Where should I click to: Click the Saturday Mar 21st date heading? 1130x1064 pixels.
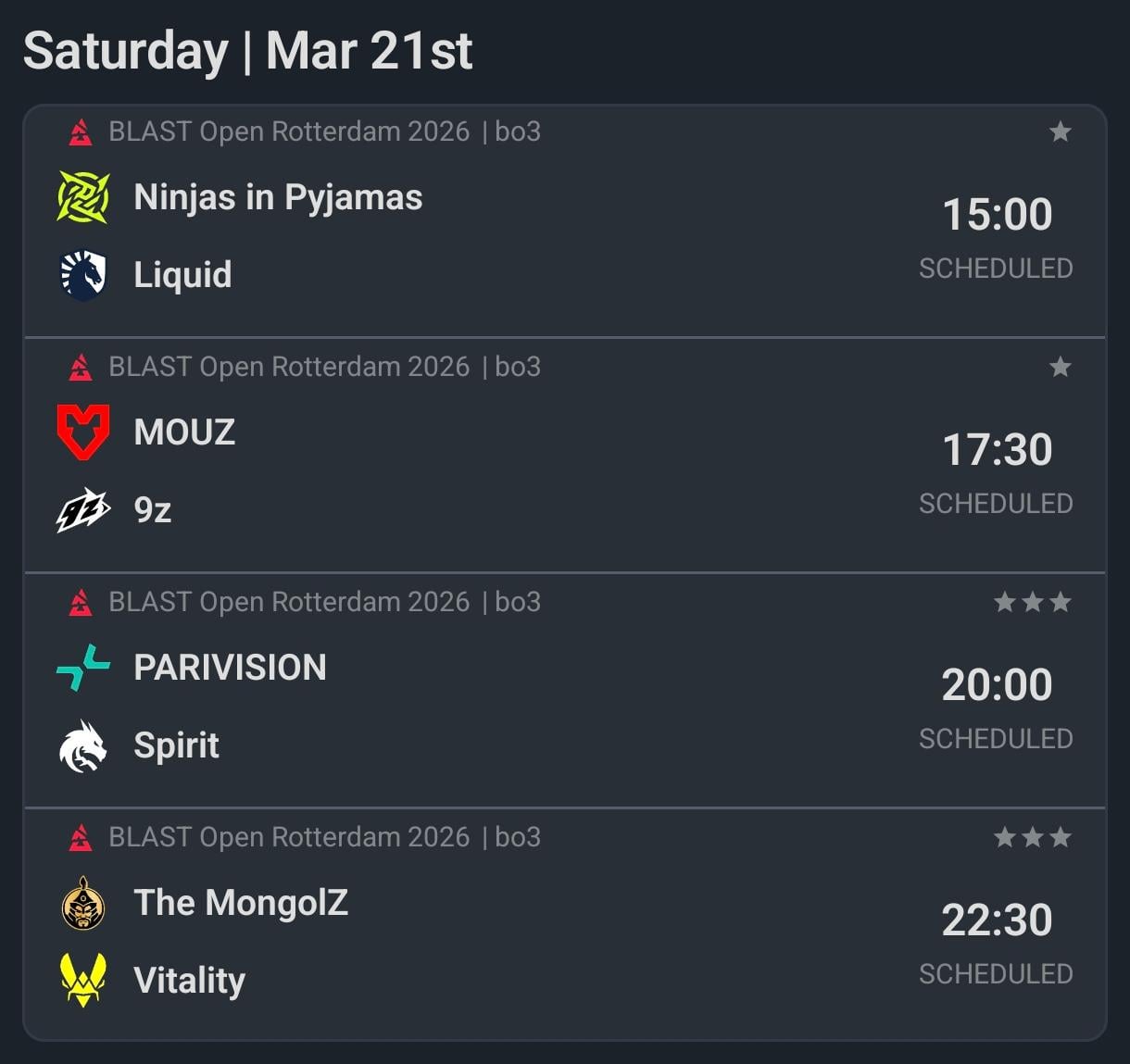248,51
